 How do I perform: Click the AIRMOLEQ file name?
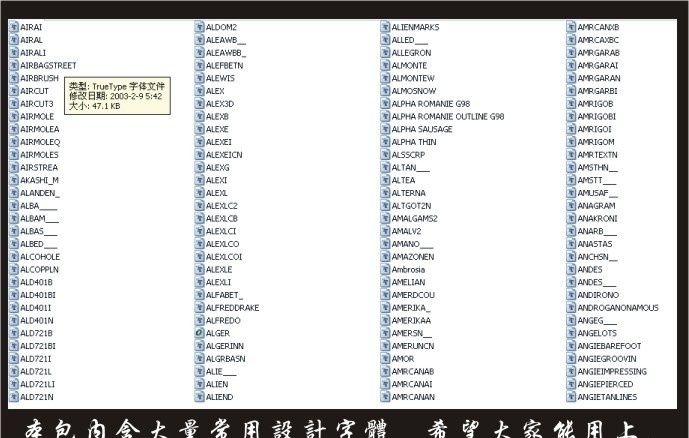coord(40,142)
